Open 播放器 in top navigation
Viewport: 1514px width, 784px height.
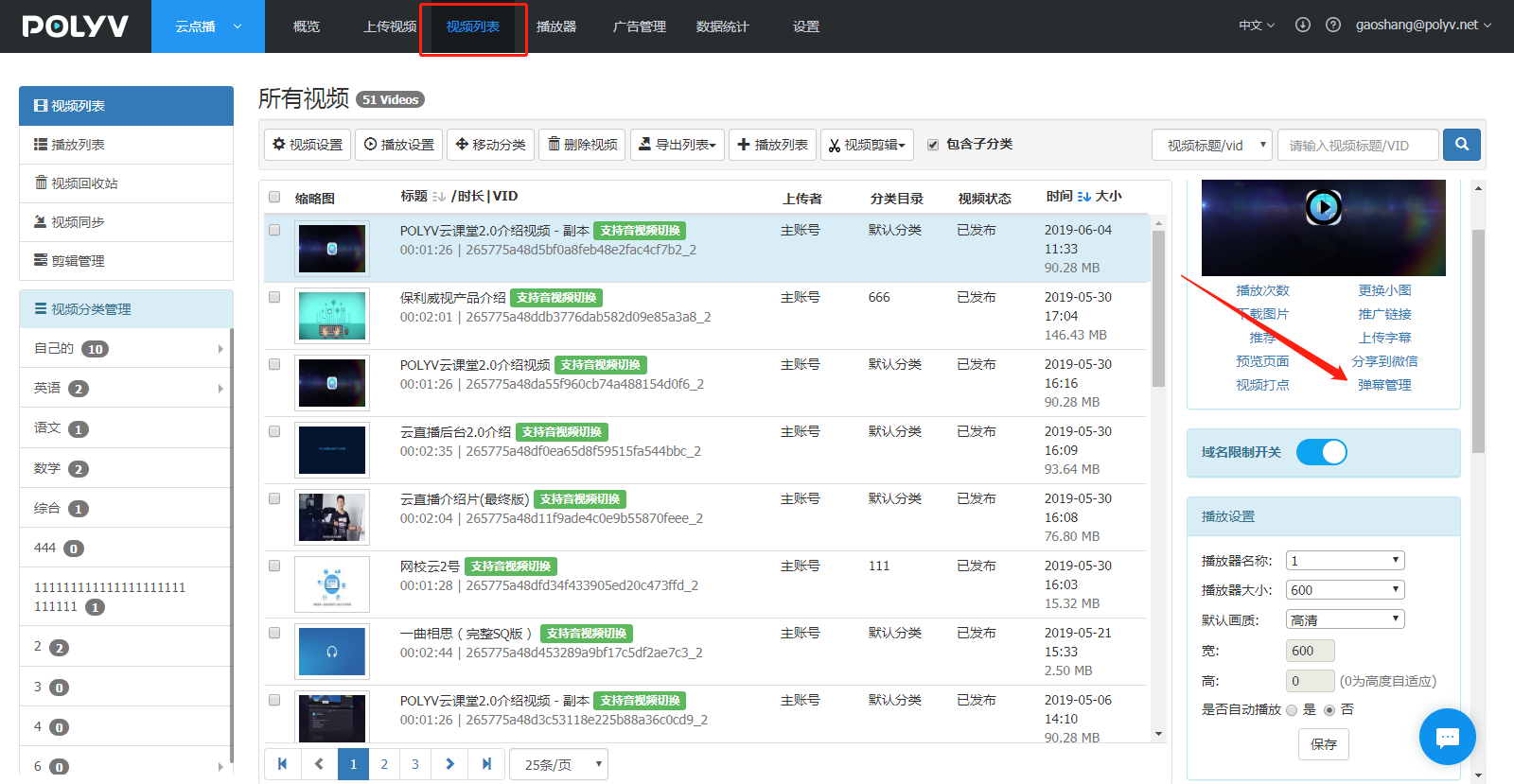556,26
